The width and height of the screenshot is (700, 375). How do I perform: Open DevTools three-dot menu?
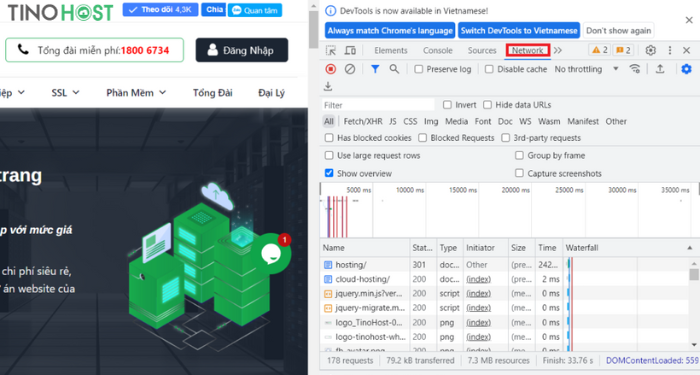[670, 50]
